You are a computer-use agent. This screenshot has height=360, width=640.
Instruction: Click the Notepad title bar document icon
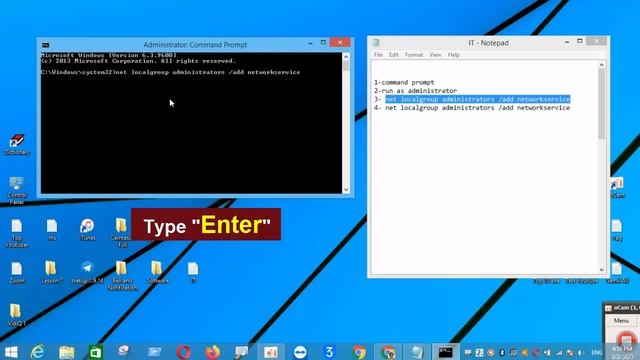376,42
